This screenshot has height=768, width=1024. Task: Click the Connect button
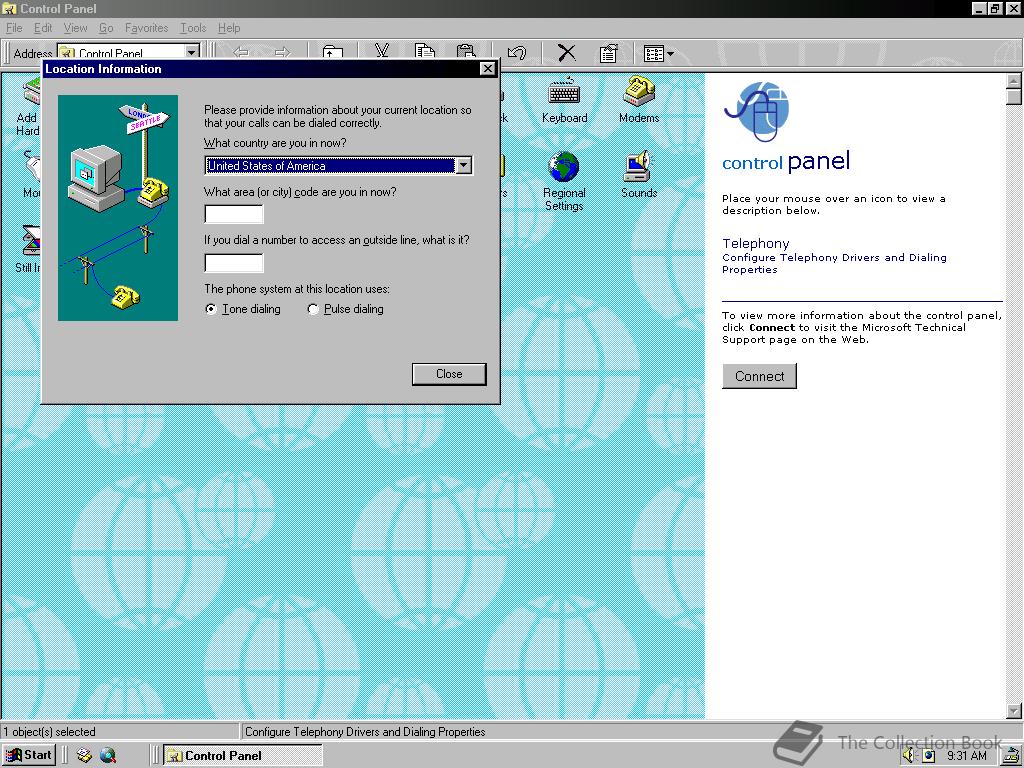[759, 376]
